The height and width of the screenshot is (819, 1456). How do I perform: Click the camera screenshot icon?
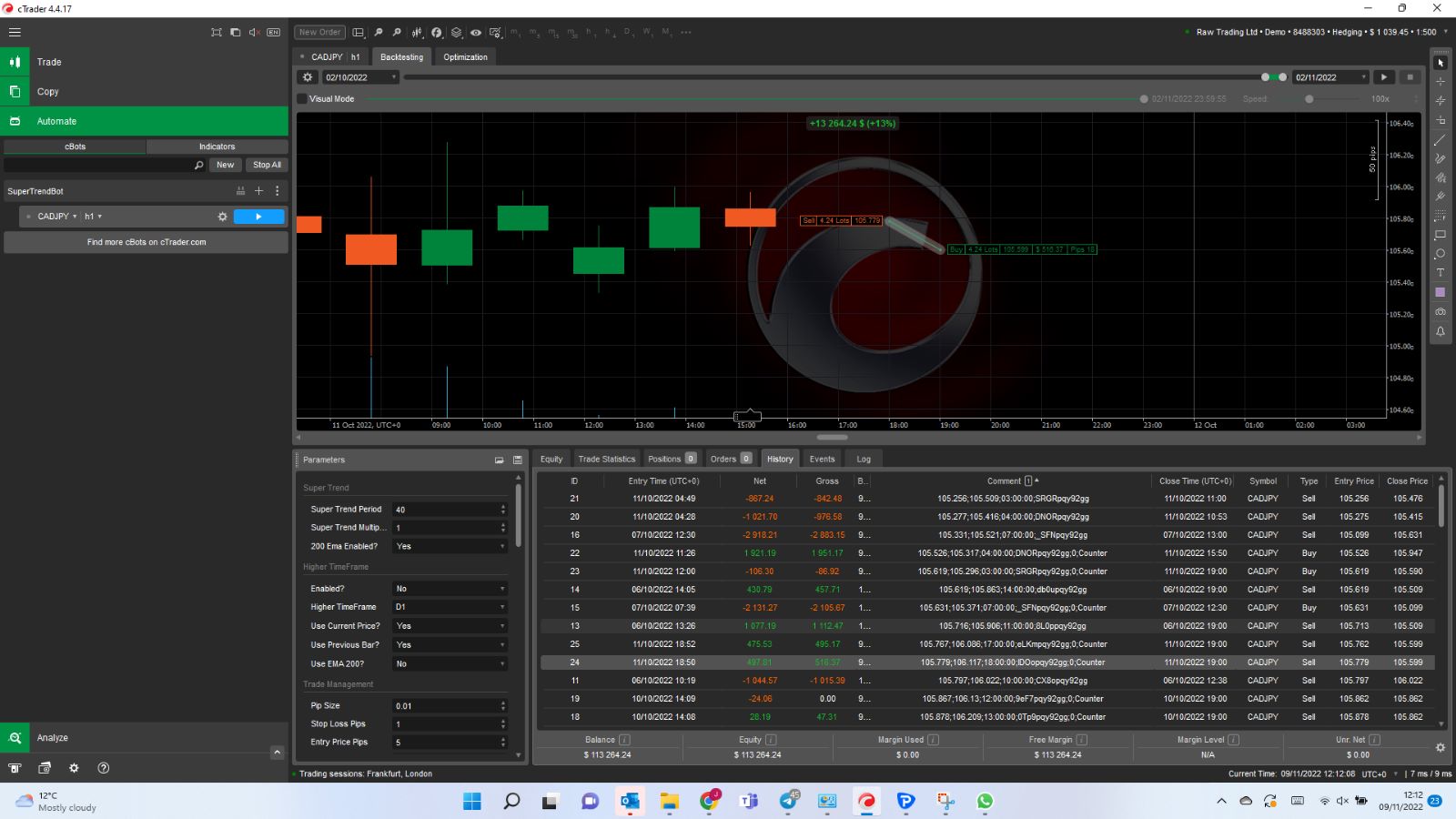[1440, 312]
